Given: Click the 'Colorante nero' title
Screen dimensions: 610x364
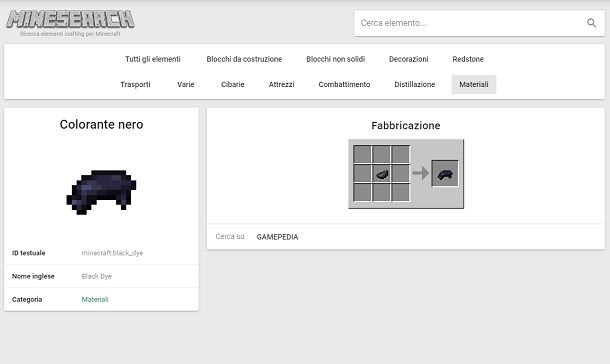Looking at the screenshot, I should [102, 124].
